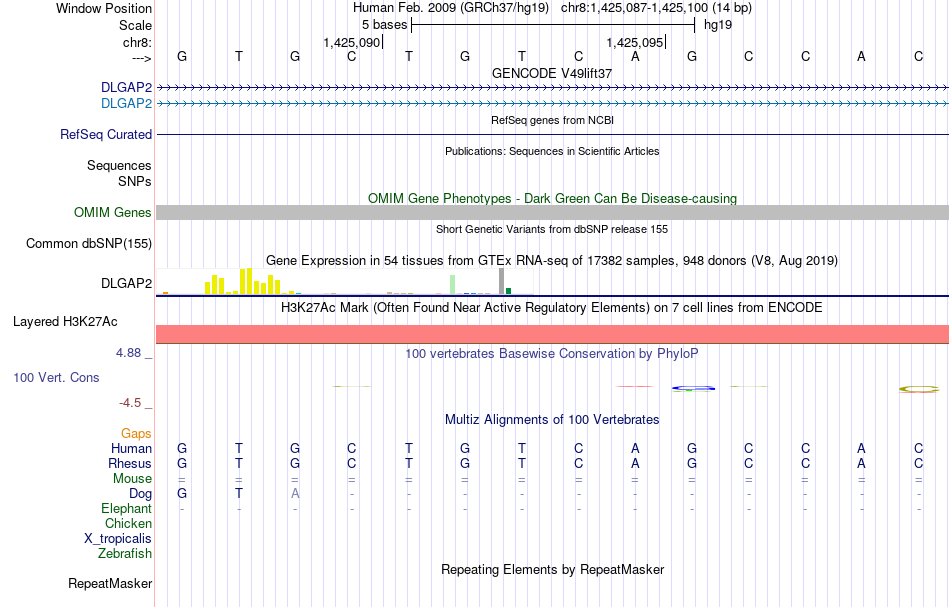
Task: Open 100 vertebrates Basewise Conservation title
Action: (552, 353)
